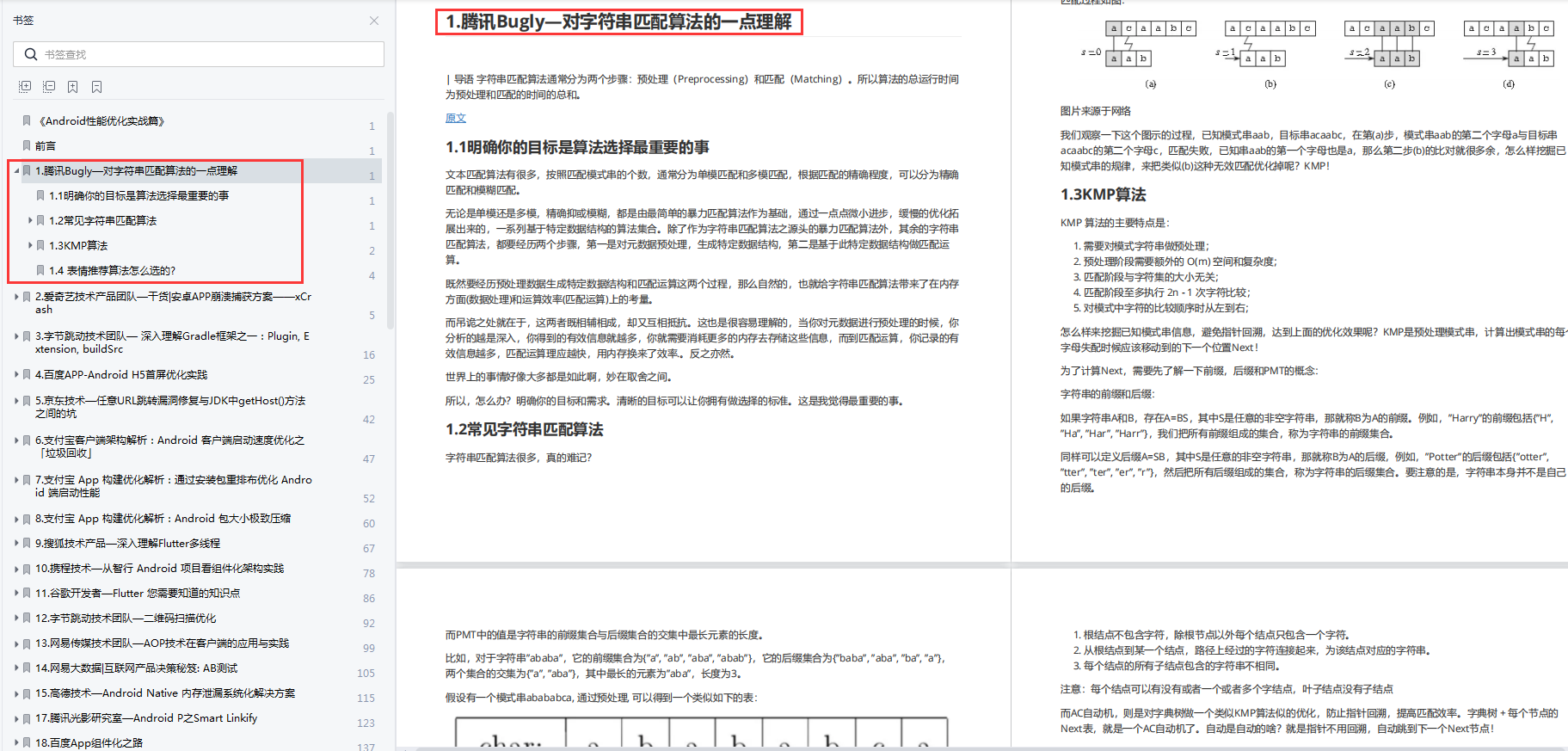Expand the 1.2常见字符串匹配算法 bookmark
The image size is (1568, 751).
(x=30, y=220)
